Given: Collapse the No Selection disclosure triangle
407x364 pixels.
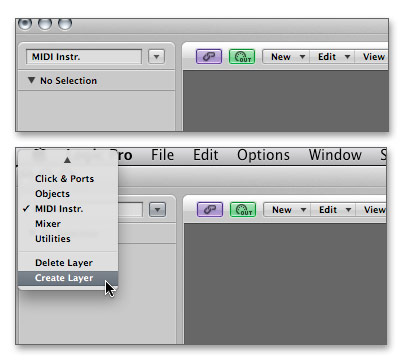Looking at the screenshot, I should 31,80.
